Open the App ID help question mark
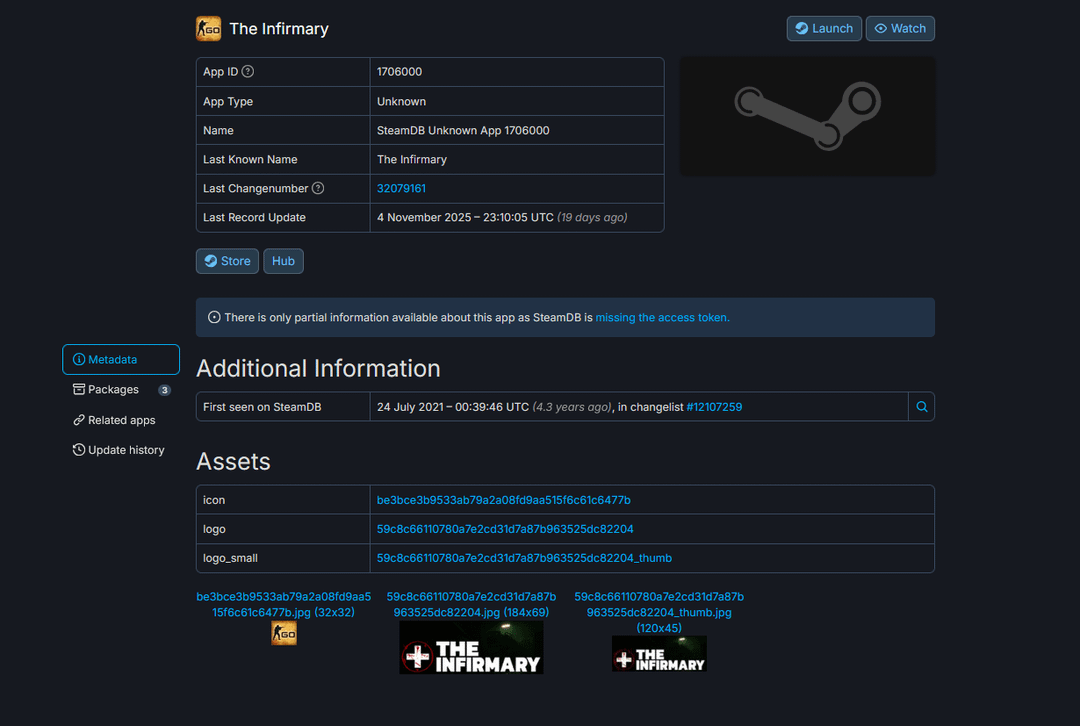This screenshot has height=726, width=1080. (x=248, y=72)
